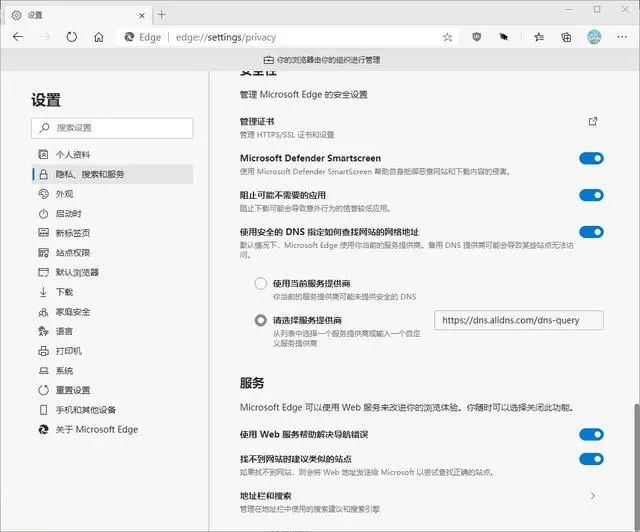The height and width of the screenshot is (532, 640).
Task: Toggle Microsoft Defender Smartscreen switch
Action: pos(591,158)
